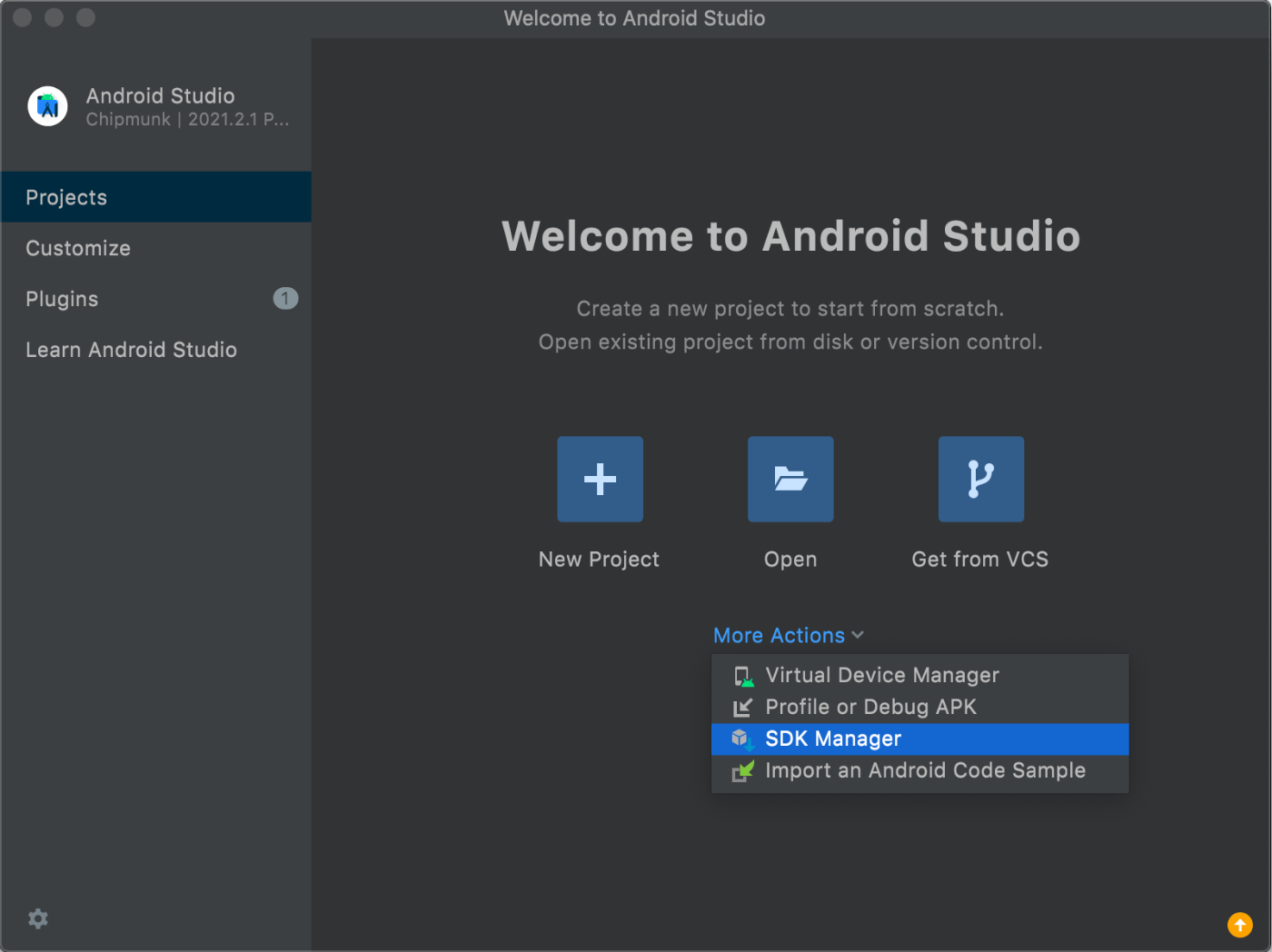Click the Open label under the folder
The width and height of the screenshot is (1272, 952).
pos(790,560)
